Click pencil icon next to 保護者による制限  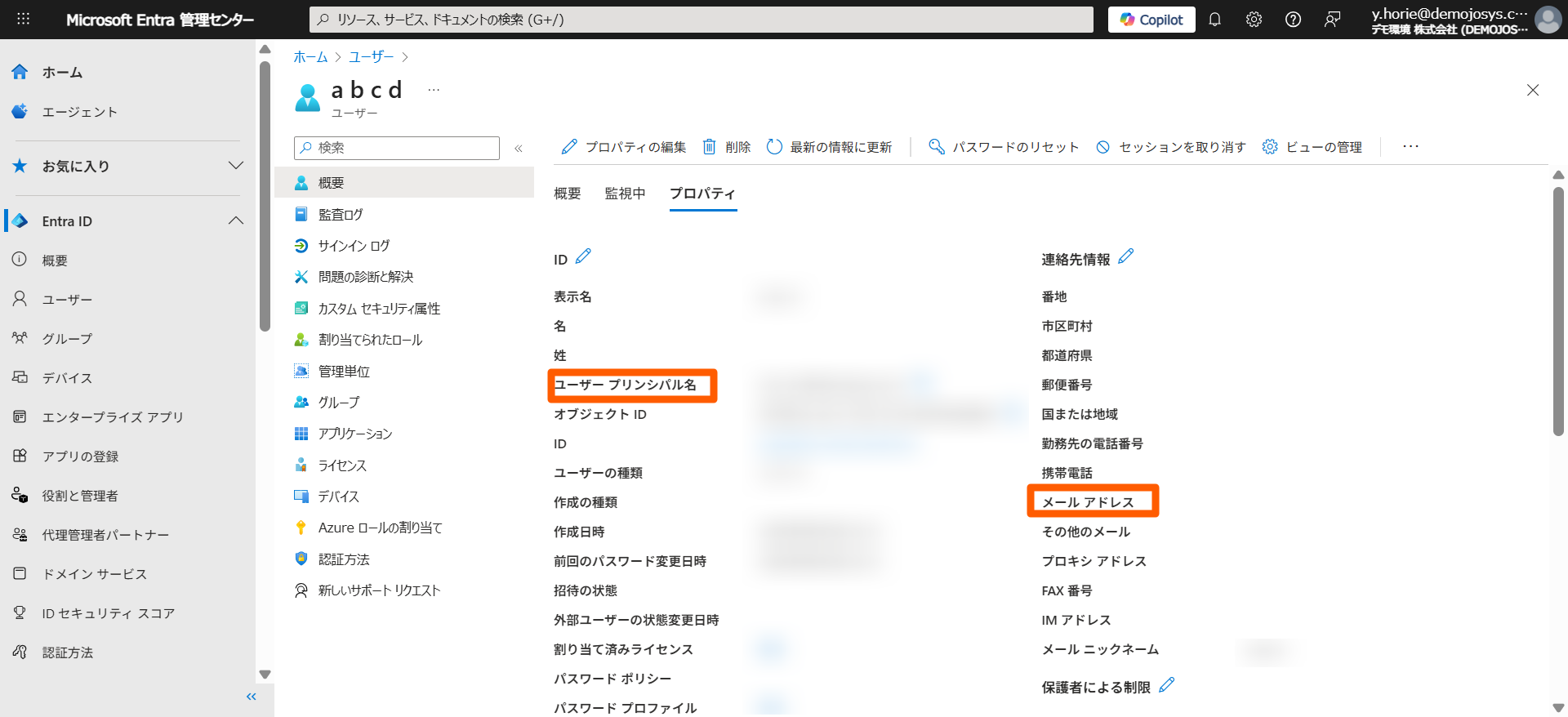pyautogui.click(x=1166, y=685)
